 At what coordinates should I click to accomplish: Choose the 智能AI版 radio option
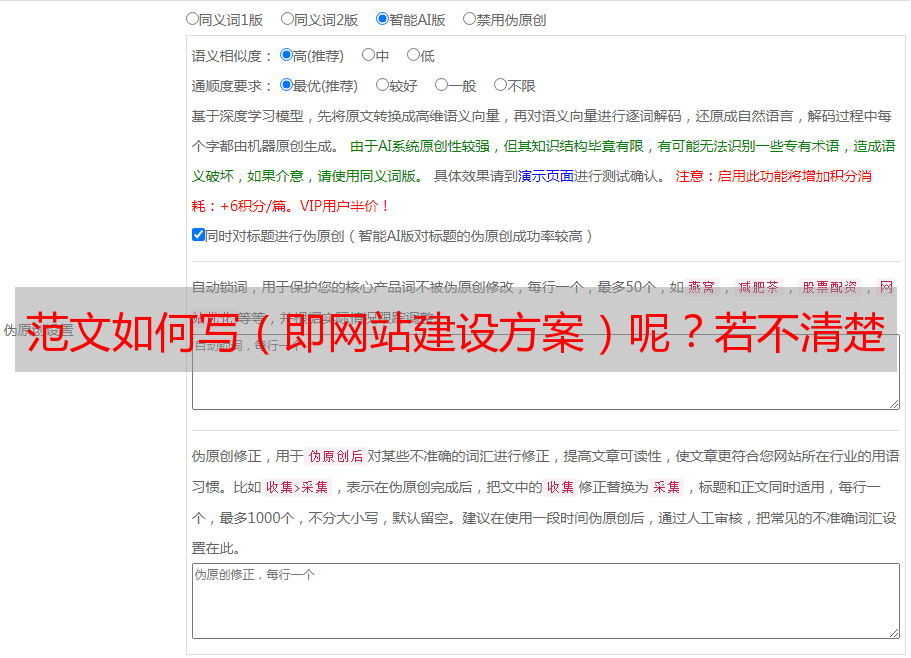(x=382, y=19)
